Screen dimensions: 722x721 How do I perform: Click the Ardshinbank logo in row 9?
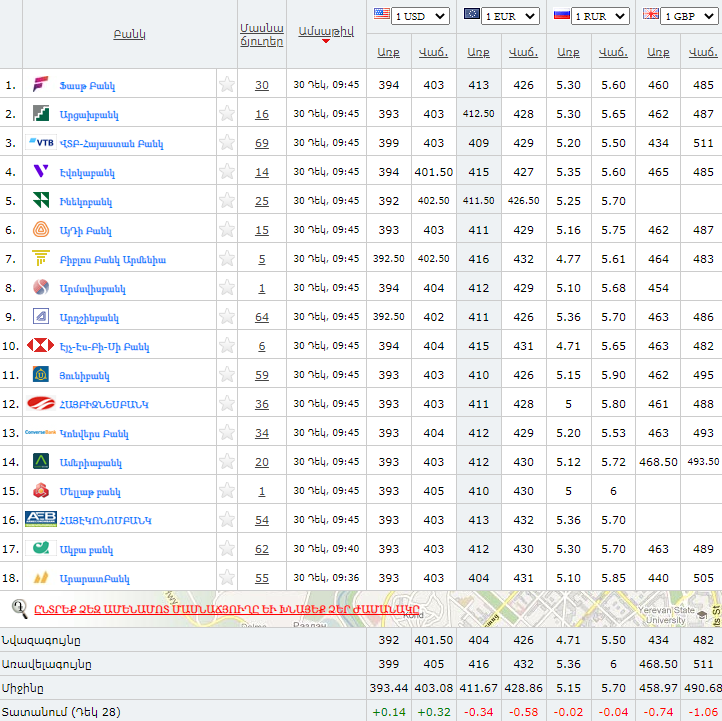41,316
